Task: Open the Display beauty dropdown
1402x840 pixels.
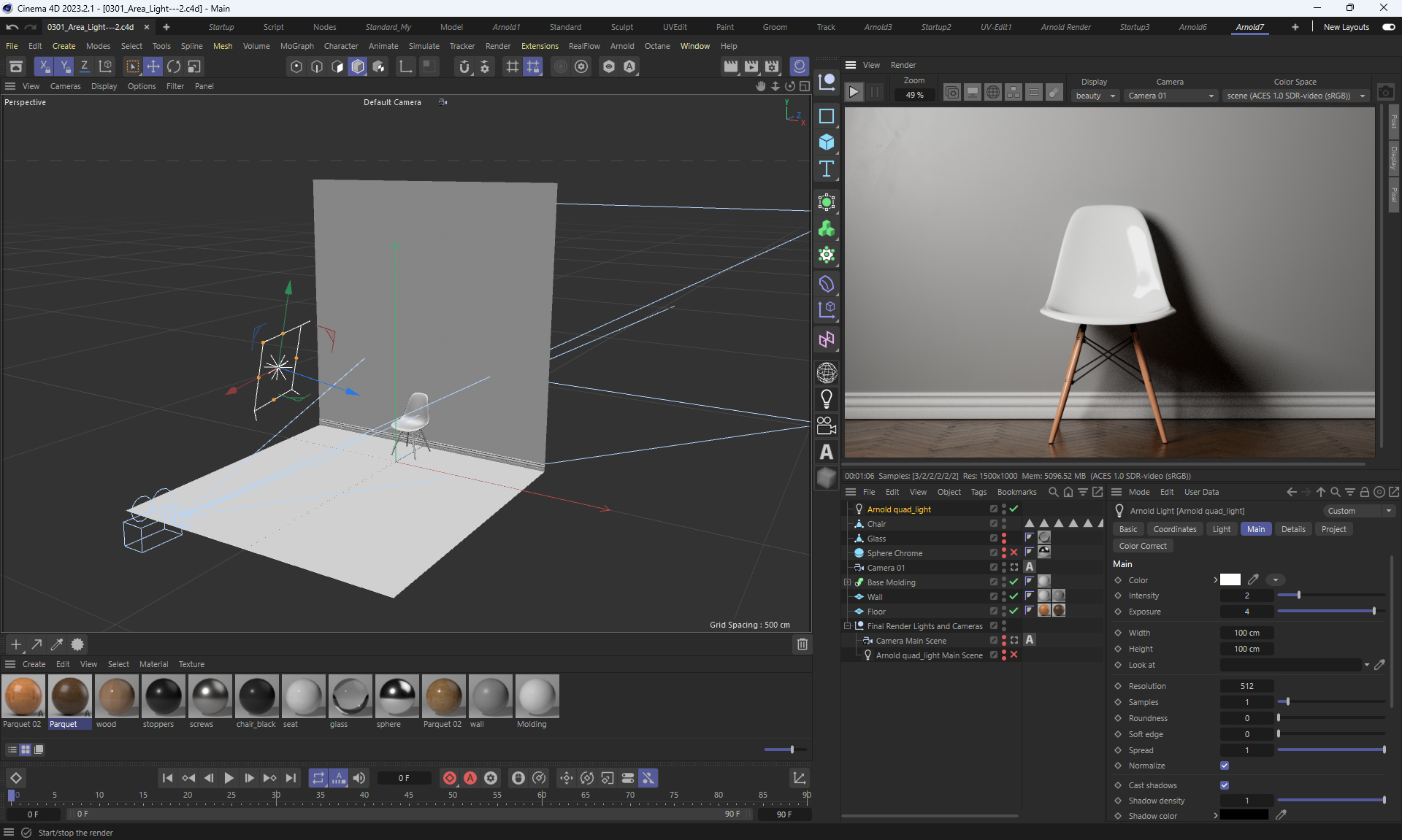Action: point(1095,96)
